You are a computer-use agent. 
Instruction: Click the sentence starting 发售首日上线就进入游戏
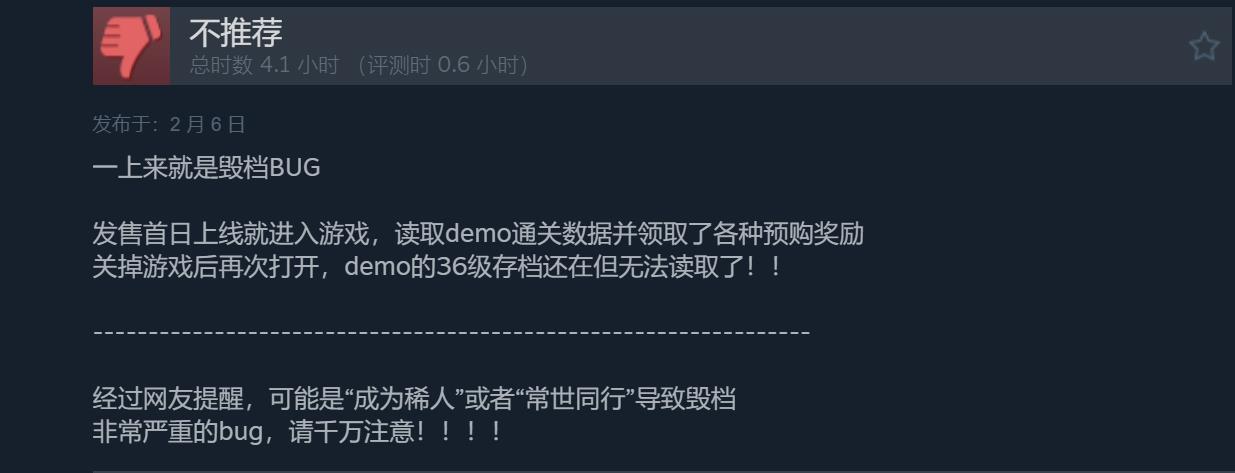pyautogui.click(x=478, y=235)
